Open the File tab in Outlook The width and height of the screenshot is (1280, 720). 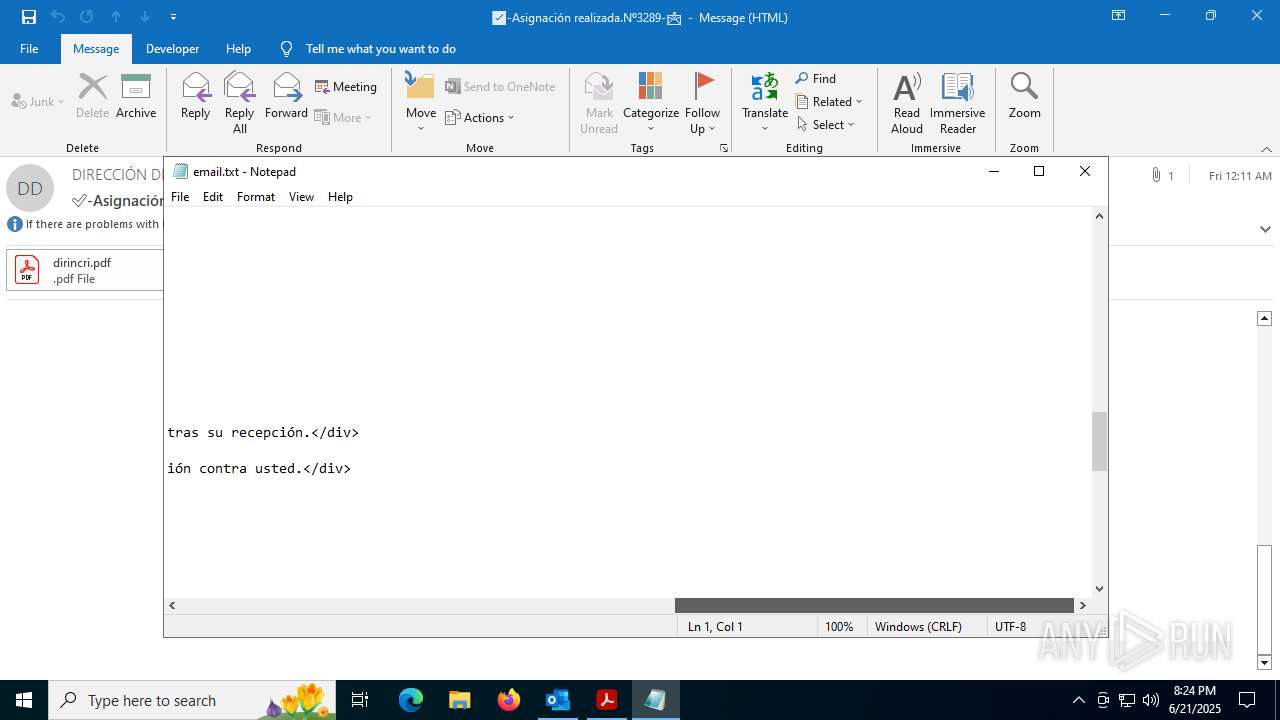coord(29,48)
